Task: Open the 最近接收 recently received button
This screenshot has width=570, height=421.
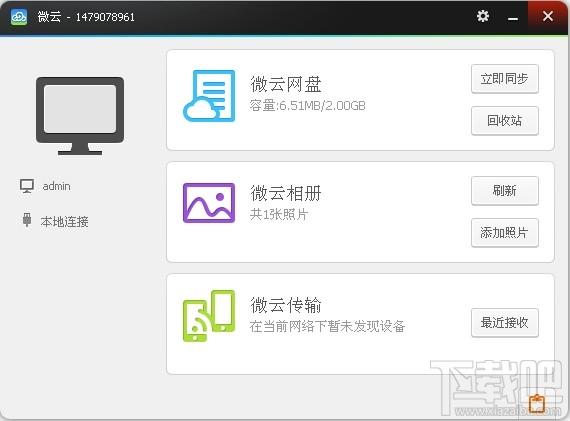Action: click(x=505, y=323)
